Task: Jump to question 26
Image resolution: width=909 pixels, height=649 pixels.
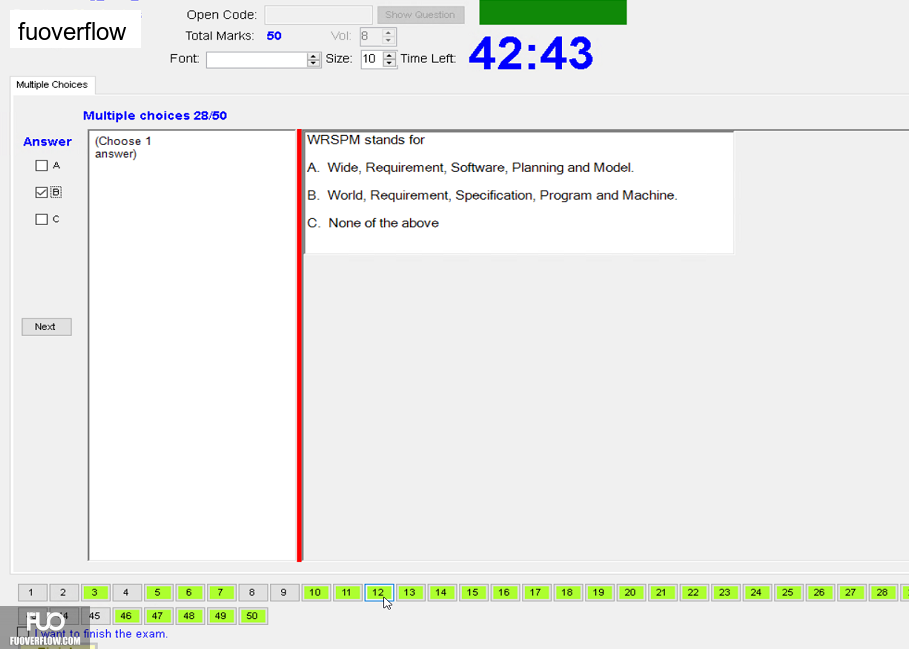Action: tap(820, 592)
